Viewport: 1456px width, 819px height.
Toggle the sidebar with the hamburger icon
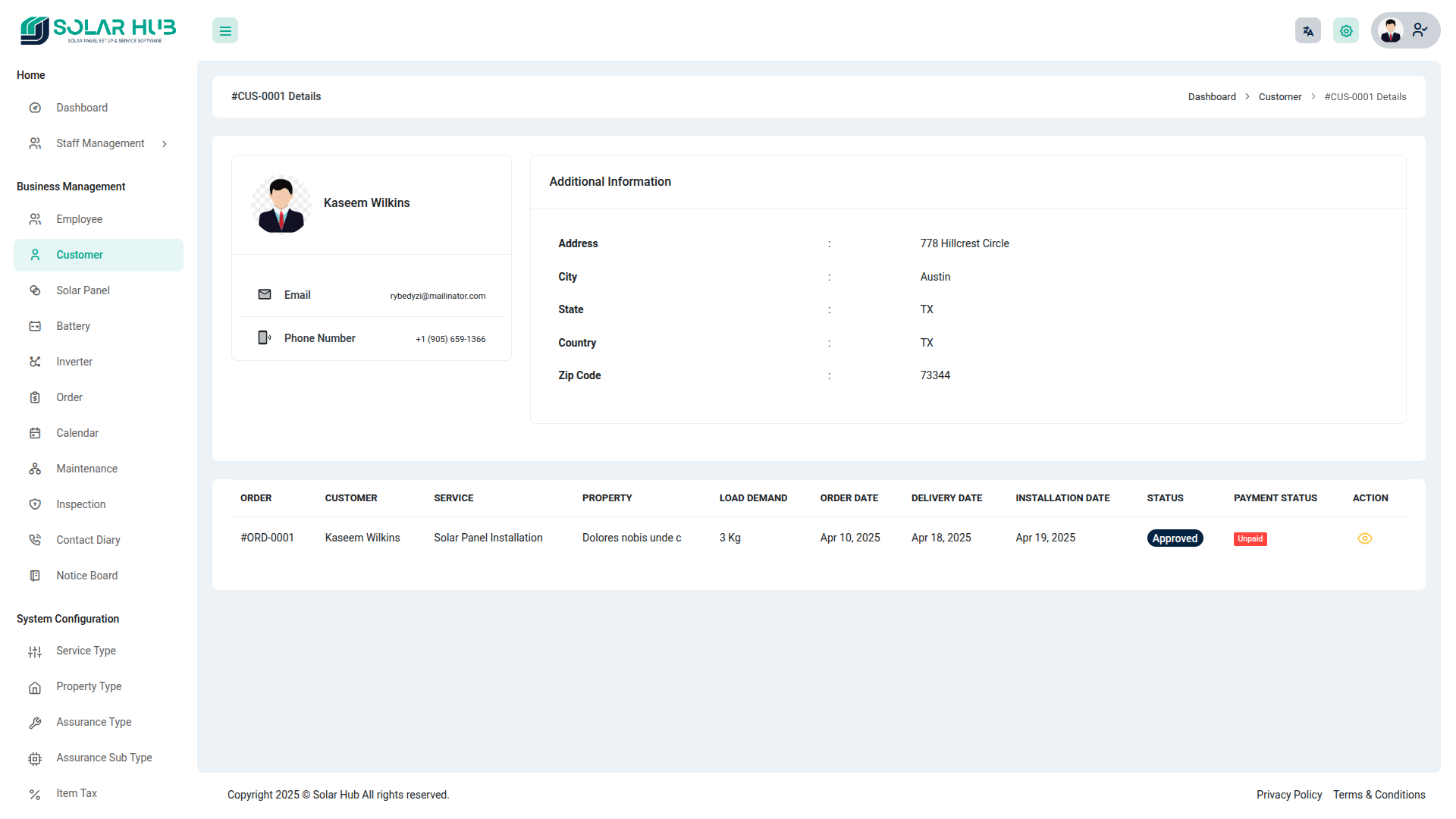pyautogui.click(x=225, y=31)
